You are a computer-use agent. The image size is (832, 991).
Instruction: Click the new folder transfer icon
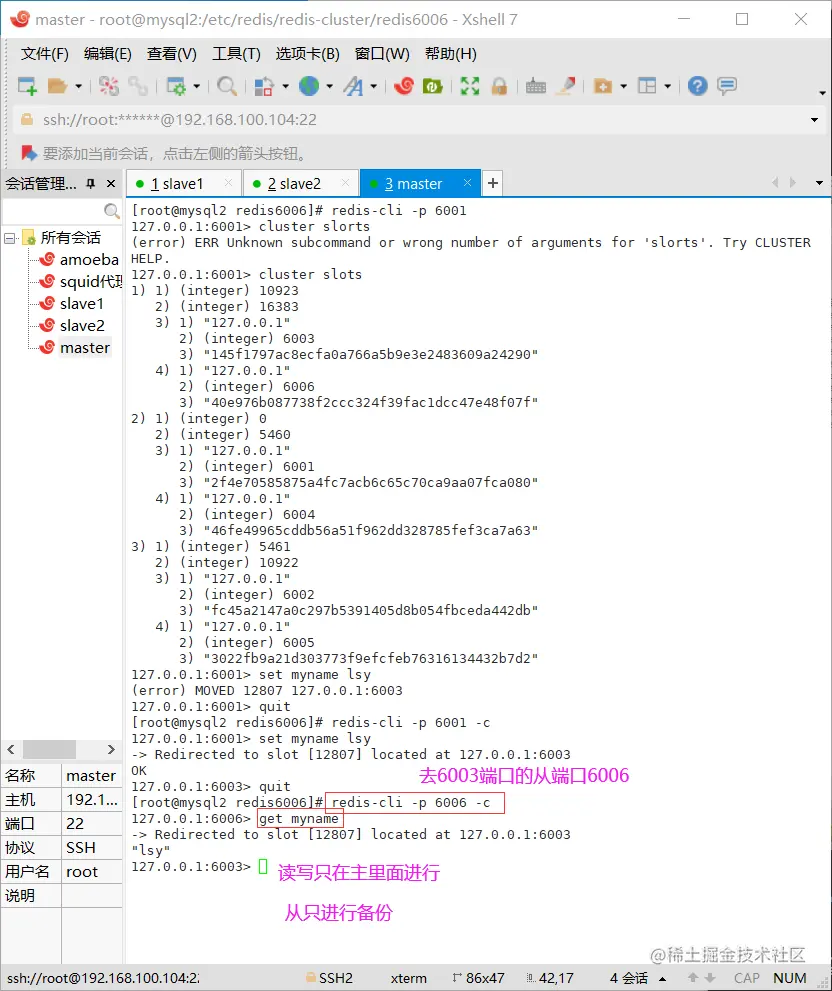click(x=603, y=86)
